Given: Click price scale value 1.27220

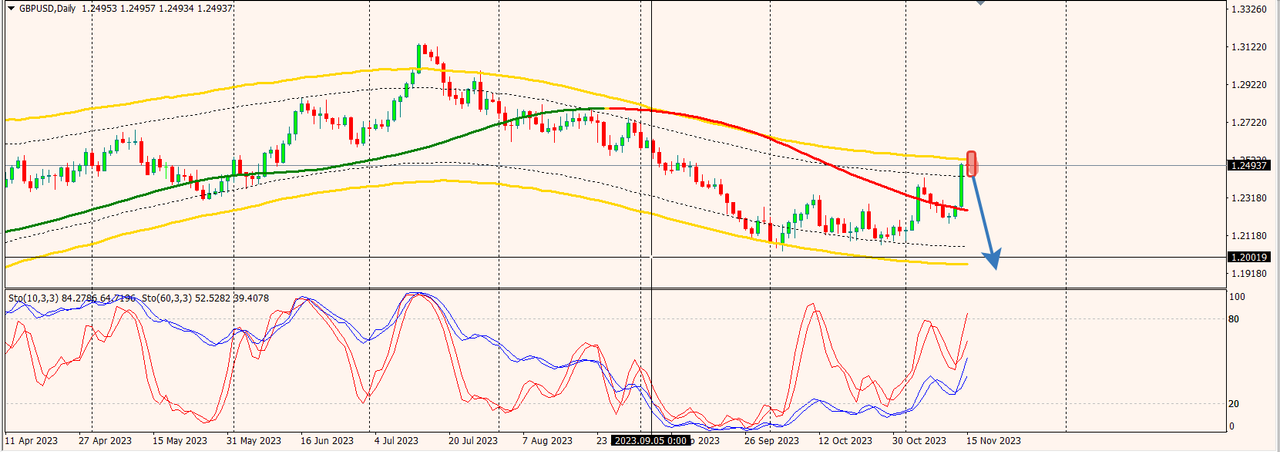Looking at the screenshot, I should click(x=1251, y=123).
